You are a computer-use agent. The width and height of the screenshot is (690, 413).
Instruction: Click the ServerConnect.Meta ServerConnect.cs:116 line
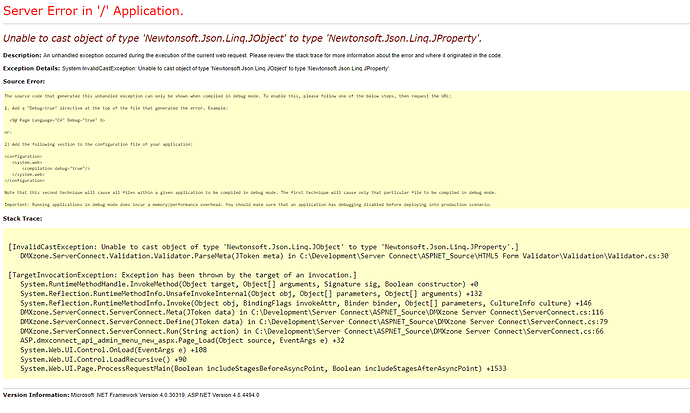pos(312,312)
